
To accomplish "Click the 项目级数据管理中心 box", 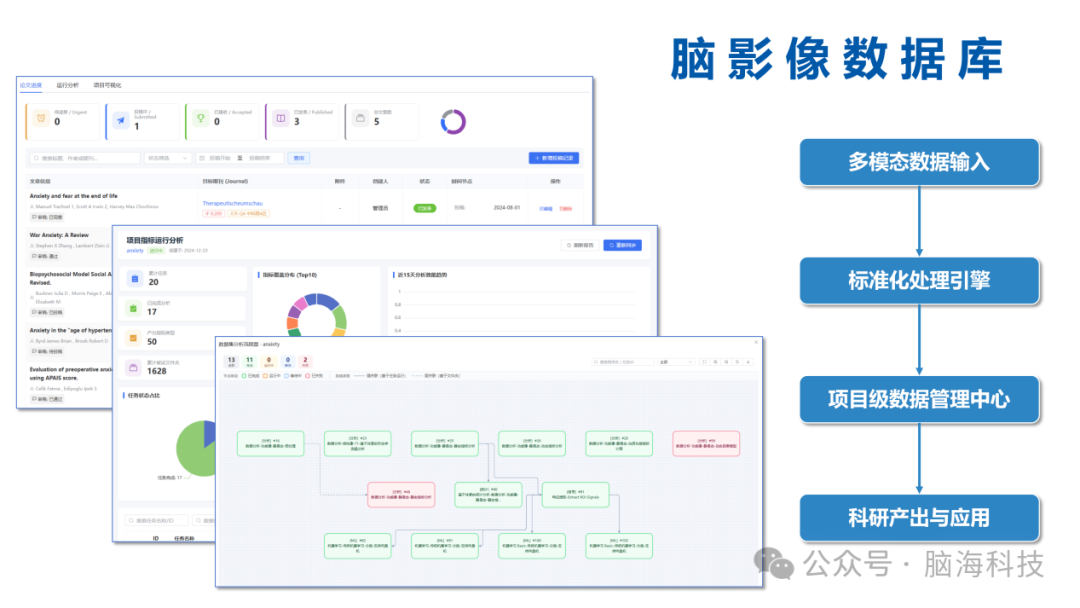I will pyautogui.click(x=919, y=399).
